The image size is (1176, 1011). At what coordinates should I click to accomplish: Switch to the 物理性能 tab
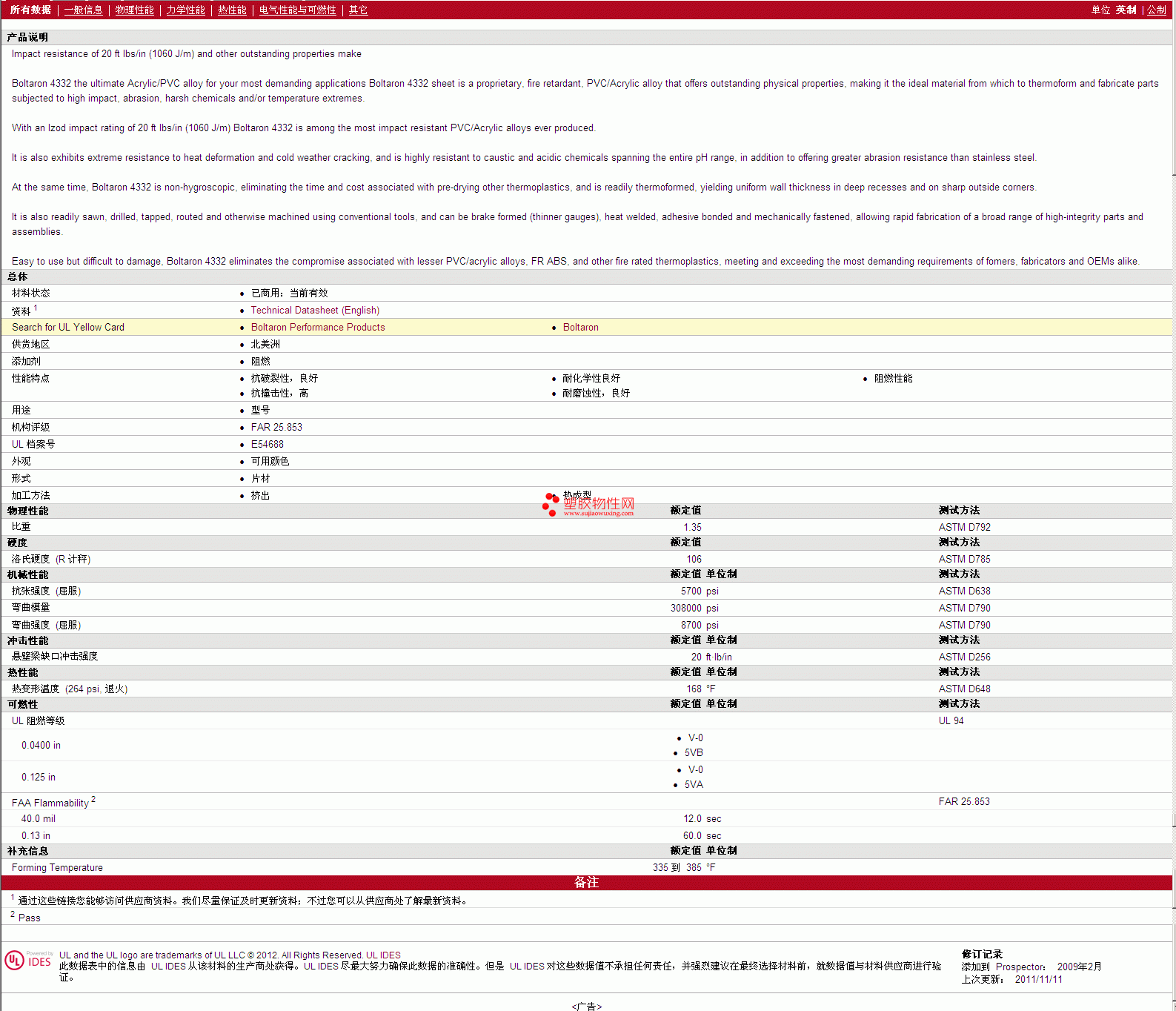tap(135, 10)
